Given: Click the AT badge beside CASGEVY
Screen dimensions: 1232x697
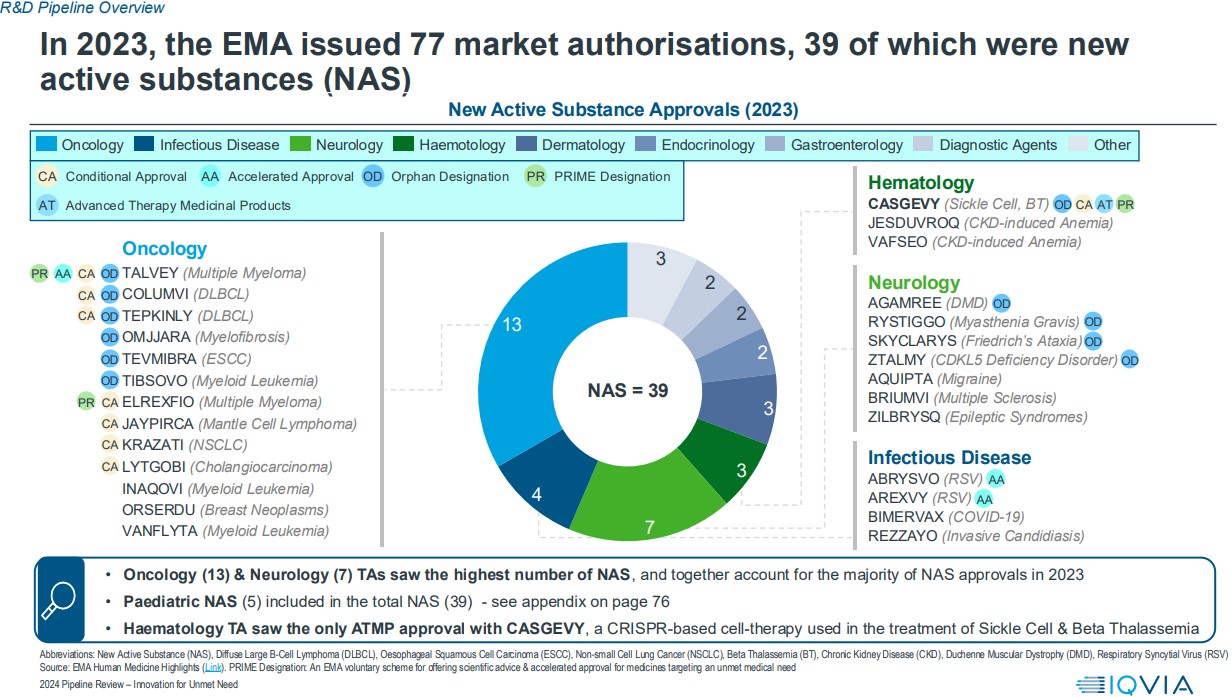Looking at the screenshot, I should pos(1104,204).
